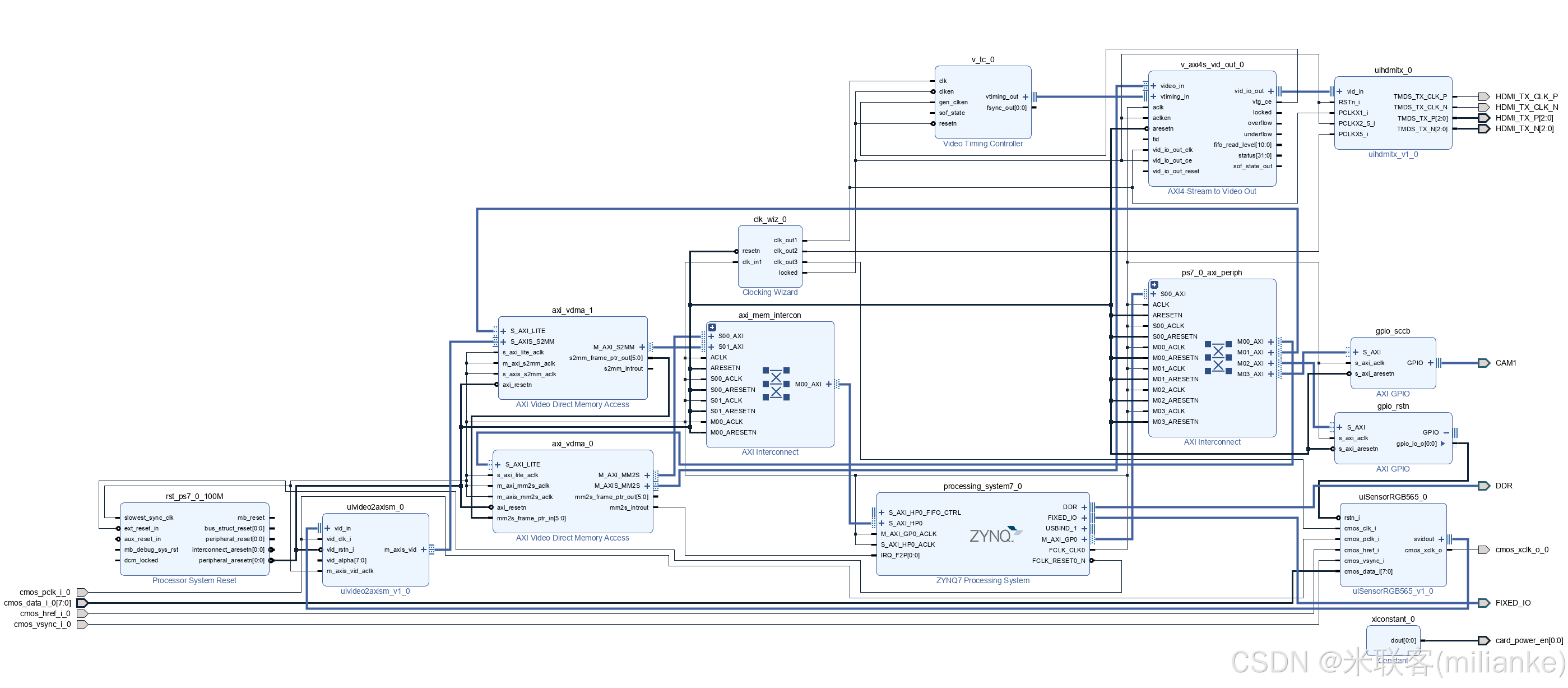
Task: Select the CAM1 interface port
Action: point(1483,362)
